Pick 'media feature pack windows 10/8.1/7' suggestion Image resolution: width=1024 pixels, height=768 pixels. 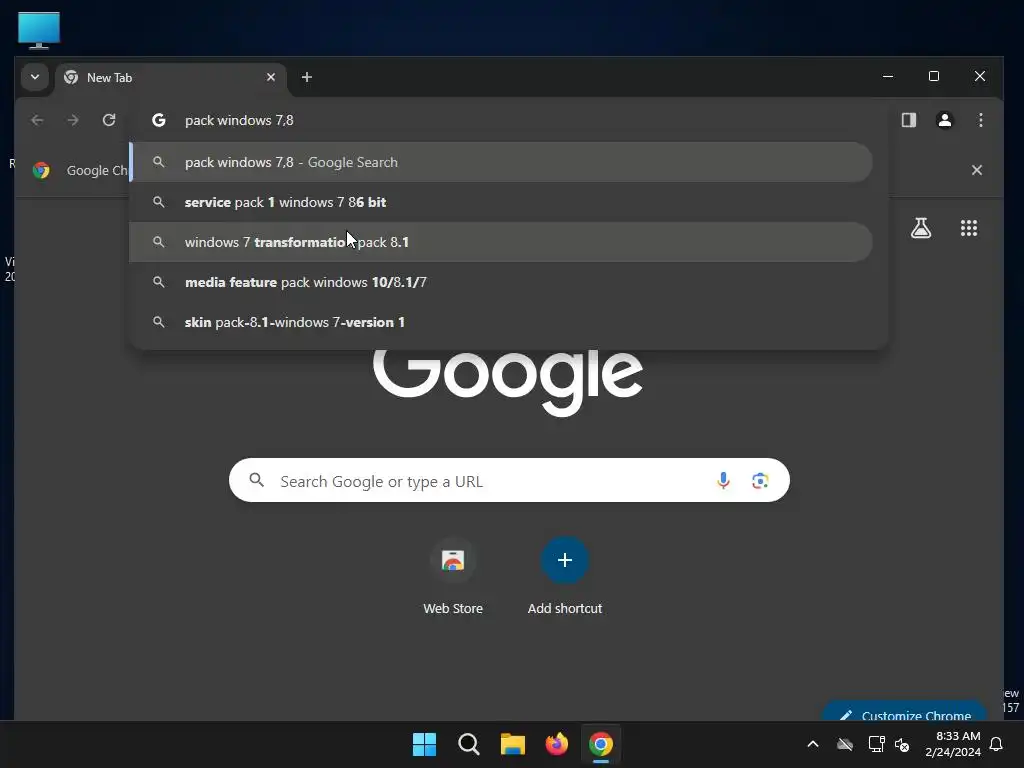click(501, 282)
